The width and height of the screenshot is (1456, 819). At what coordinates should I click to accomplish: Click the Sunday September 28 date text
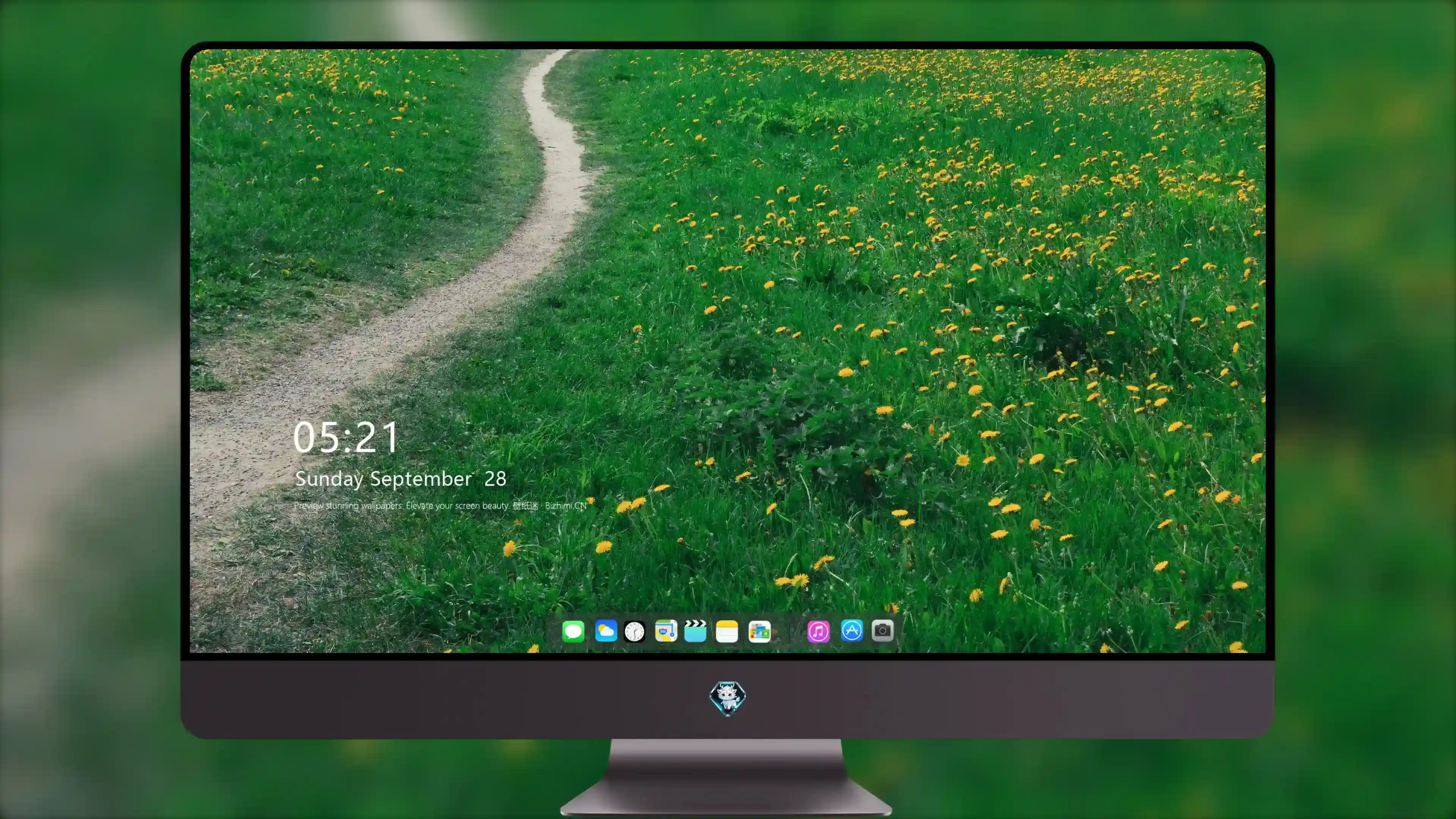[x=401, y=479]
